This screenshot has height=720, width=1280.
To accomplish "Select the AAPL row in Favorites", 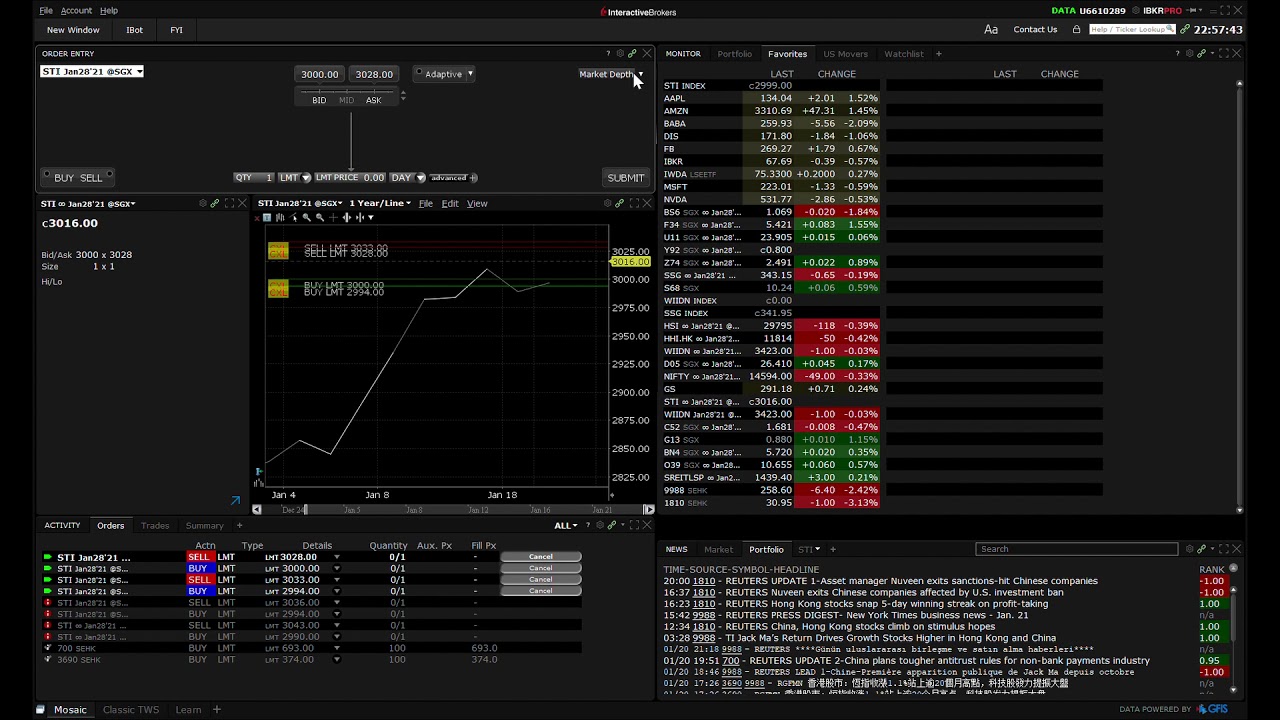I will click(771, 98).
